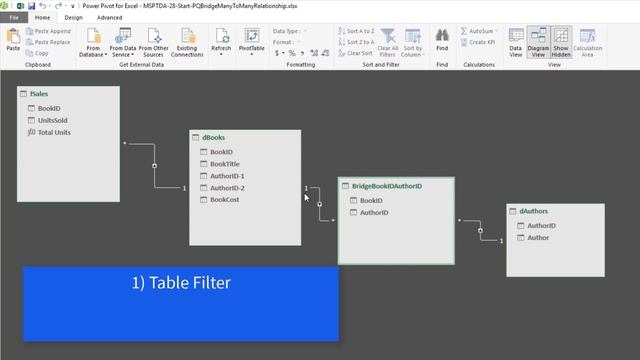Toggle Show Hidden

[x=561, y=42]
